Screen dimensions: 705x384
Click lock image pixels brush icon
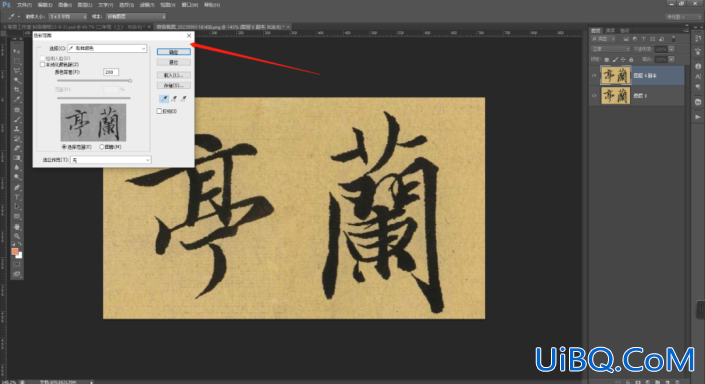(615, 59)
